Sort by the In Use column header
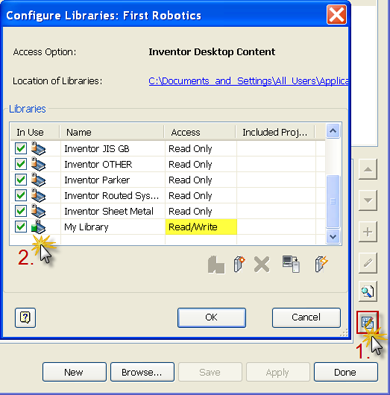This screenshot has height=395, width=390. coord(35,132)
